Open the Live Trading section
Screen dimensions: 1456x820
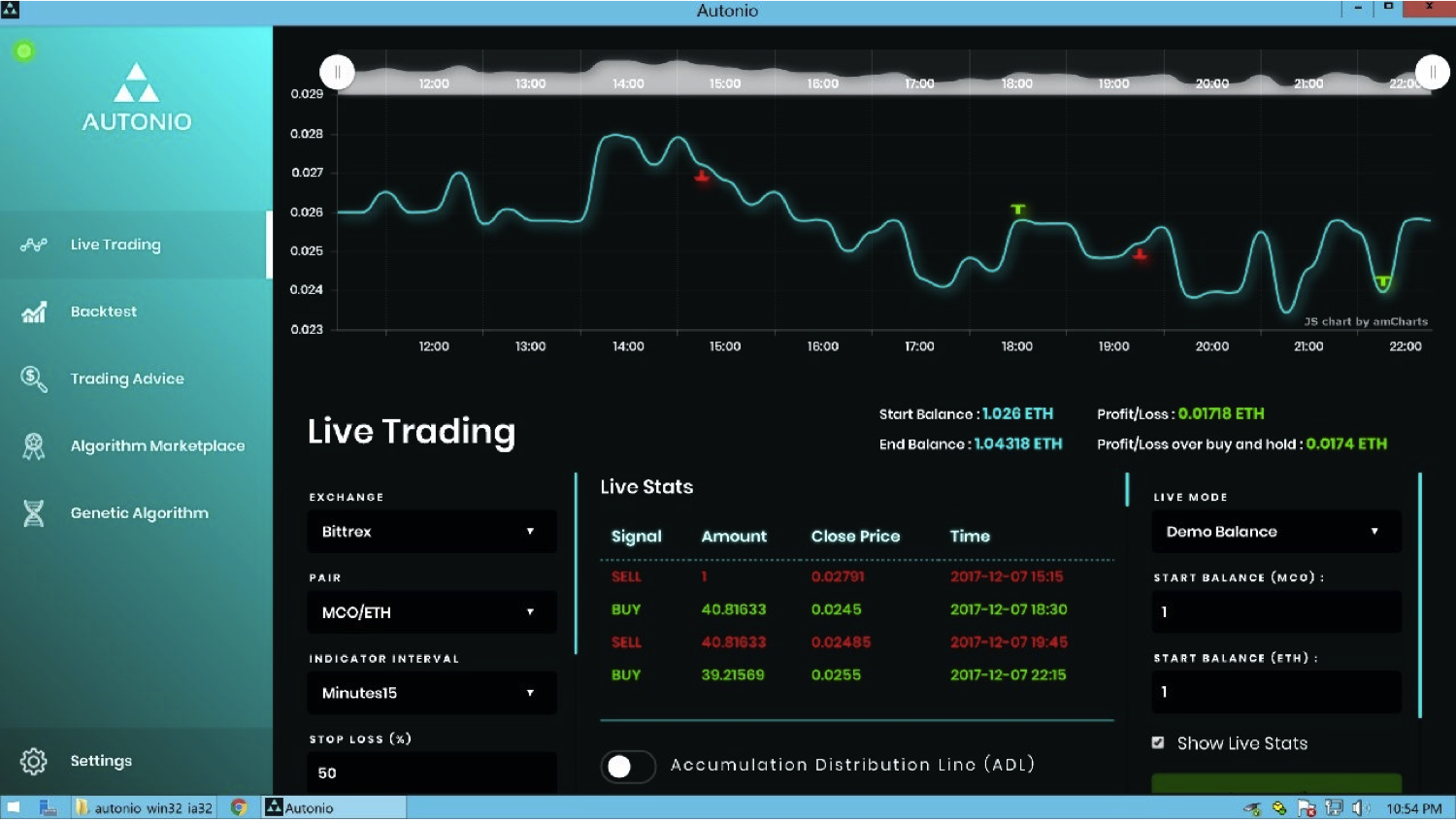coord(136,245)
